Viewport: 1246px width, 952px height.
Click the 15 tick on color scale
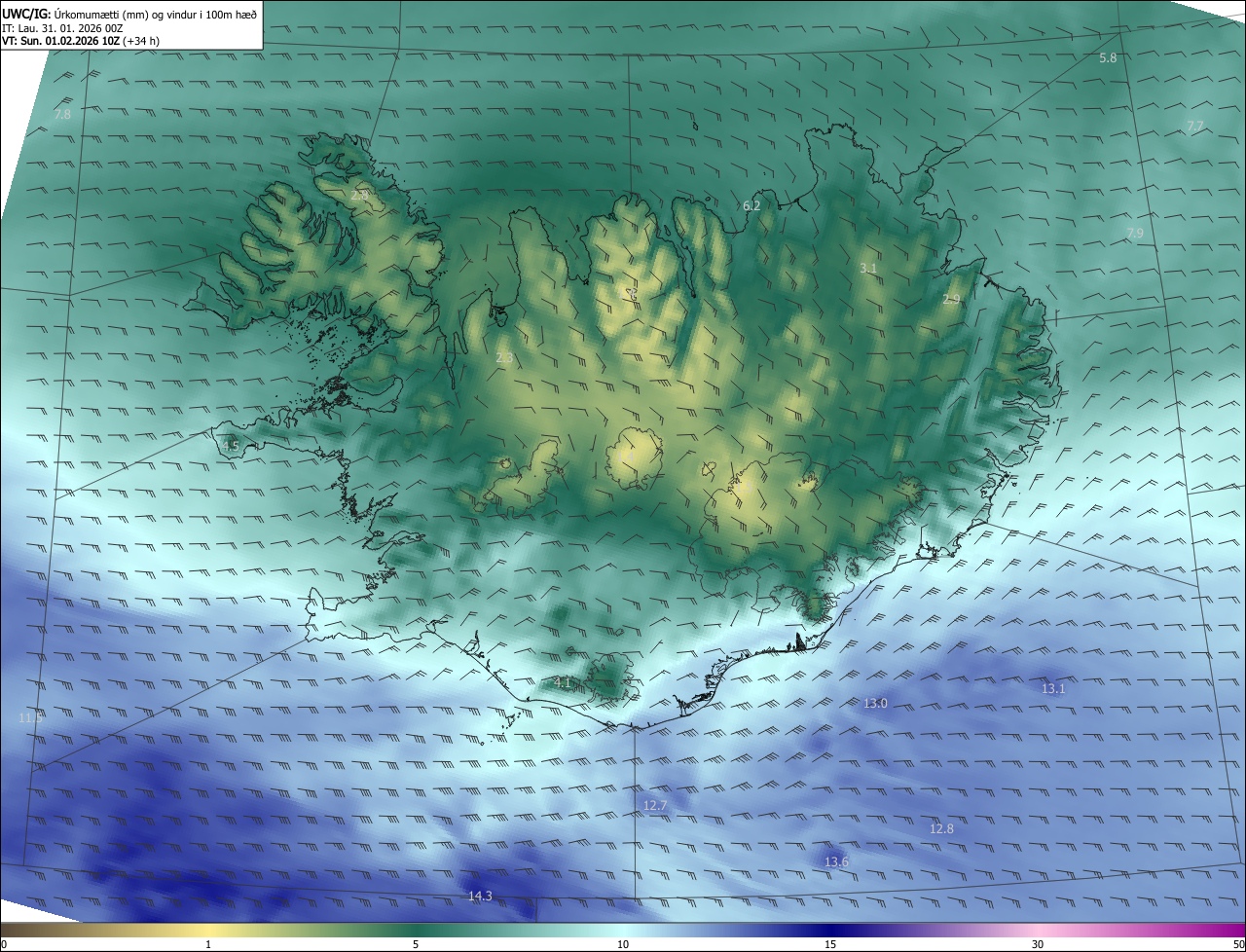pyautogui.click(x=830, y=944)
